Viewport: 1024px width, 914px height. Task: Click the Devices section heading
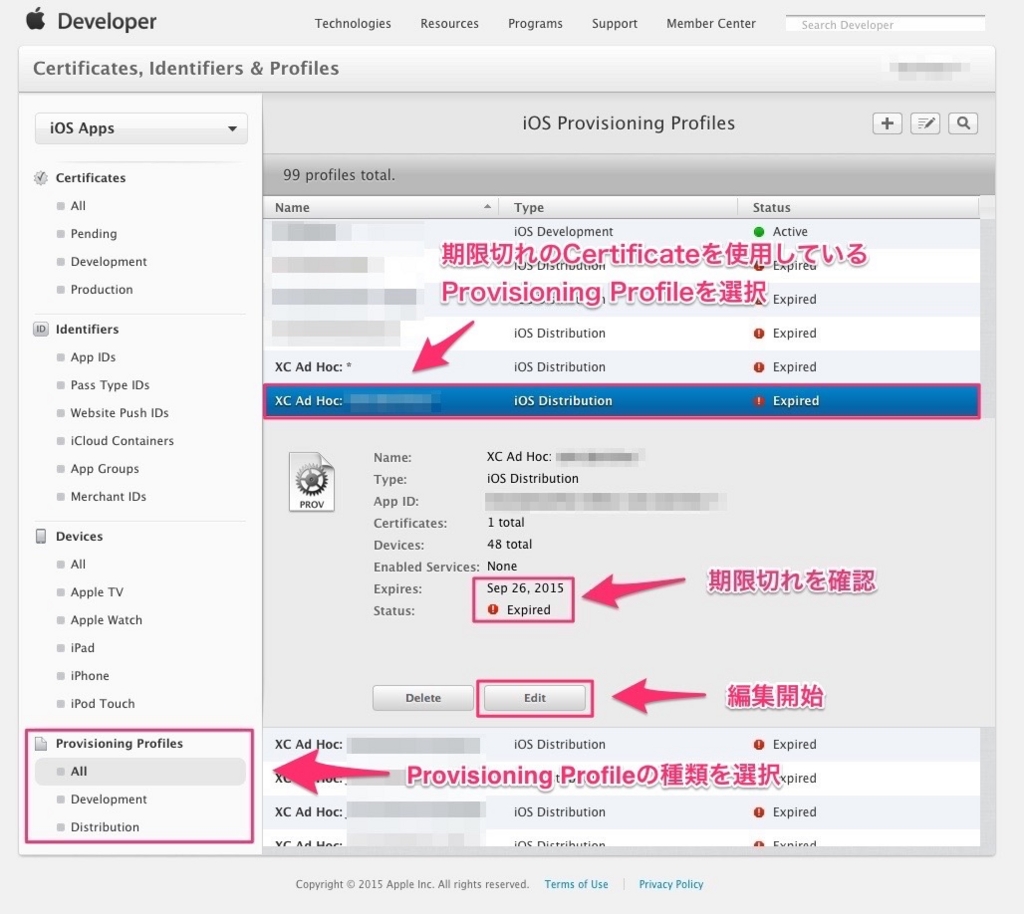(79, 536)
